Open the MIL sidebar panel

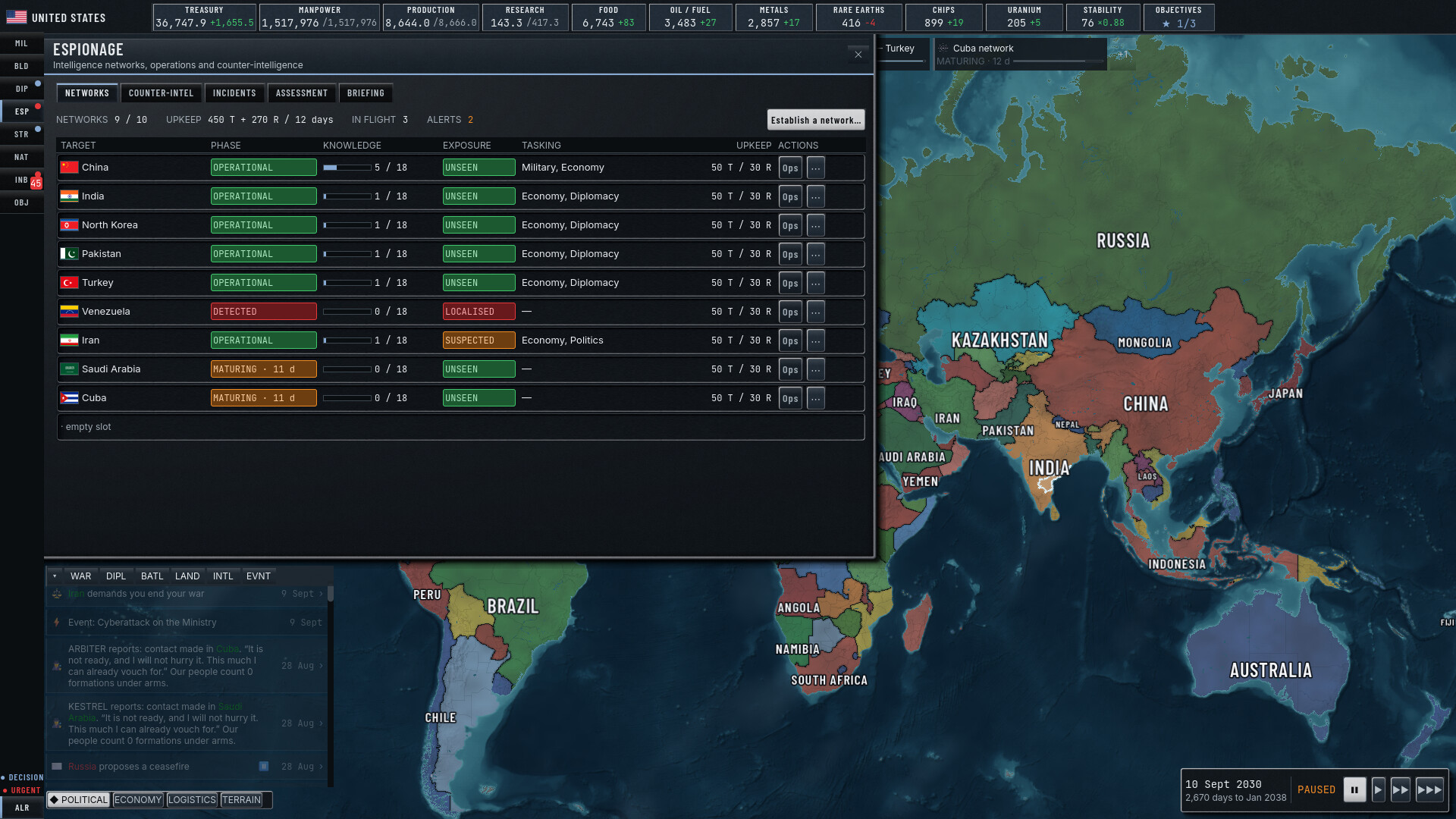(21, 43)
